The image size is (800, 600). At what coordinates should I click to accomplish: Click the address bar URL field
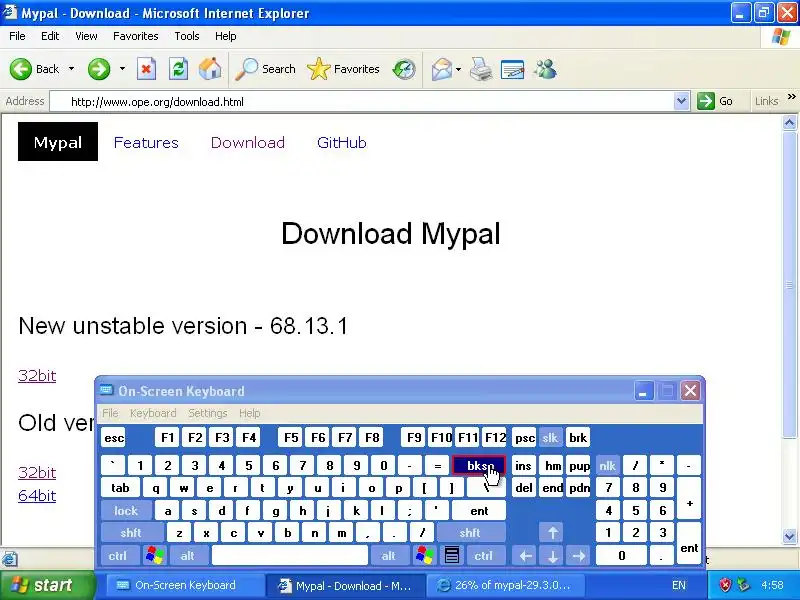(370, 102)
